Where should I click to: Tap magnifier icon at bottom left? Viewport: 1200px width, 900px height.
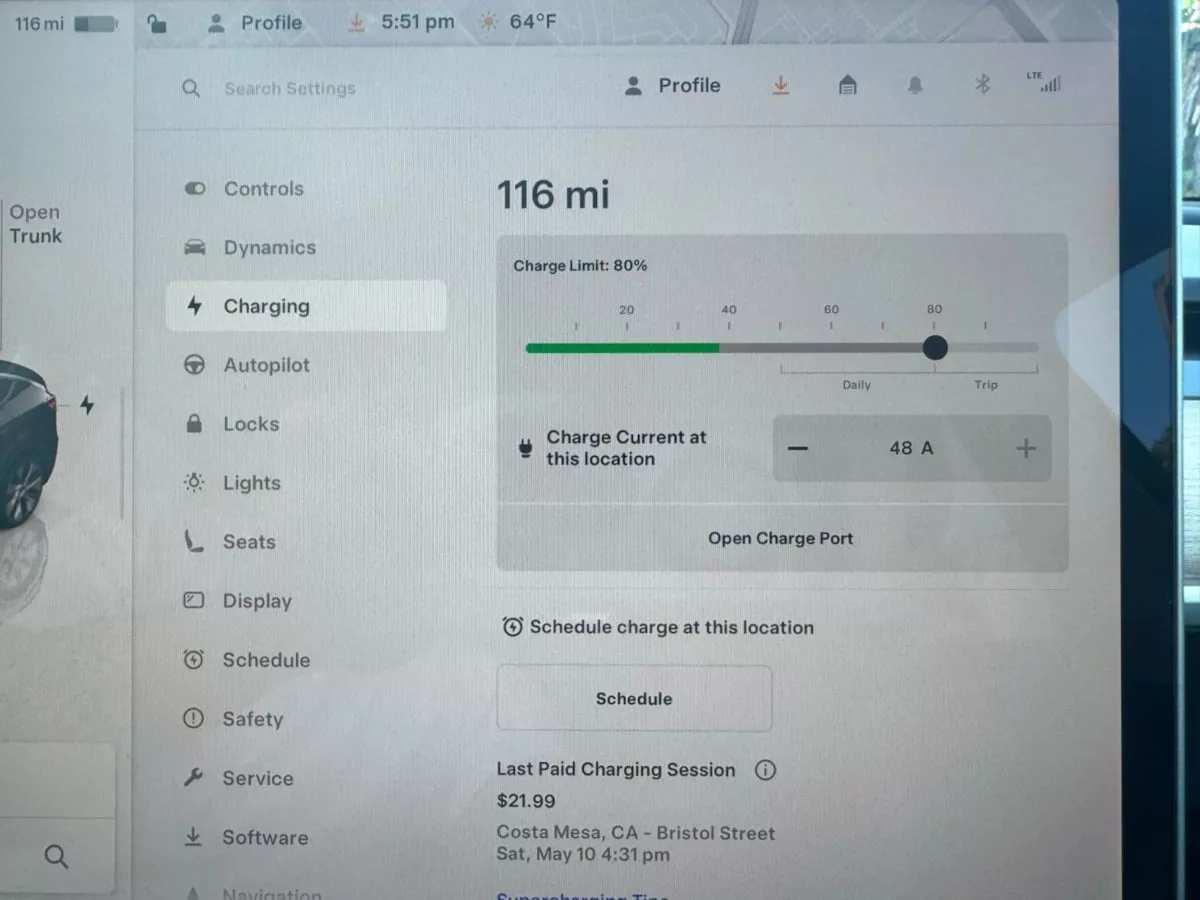57,856
